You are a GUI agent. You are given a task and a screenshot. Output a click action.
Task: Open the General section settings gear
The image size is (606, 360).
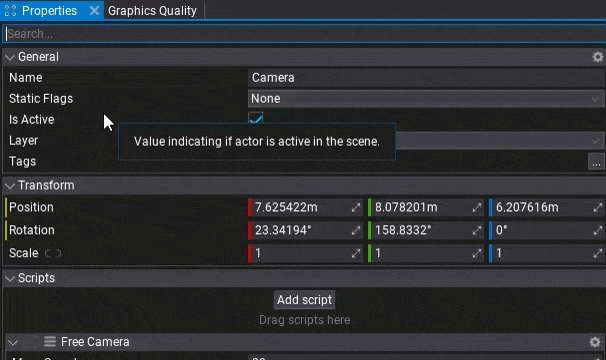point(597,57)
